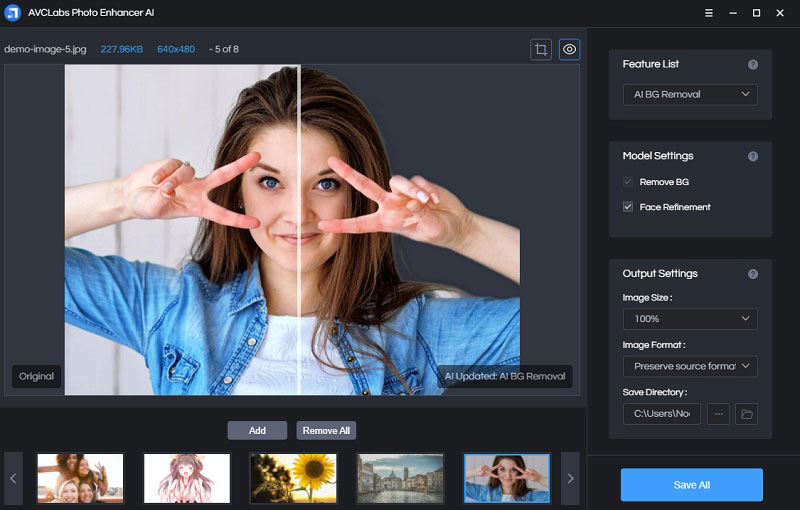Open the Image Size 100% dropdown

coord(690,319)
